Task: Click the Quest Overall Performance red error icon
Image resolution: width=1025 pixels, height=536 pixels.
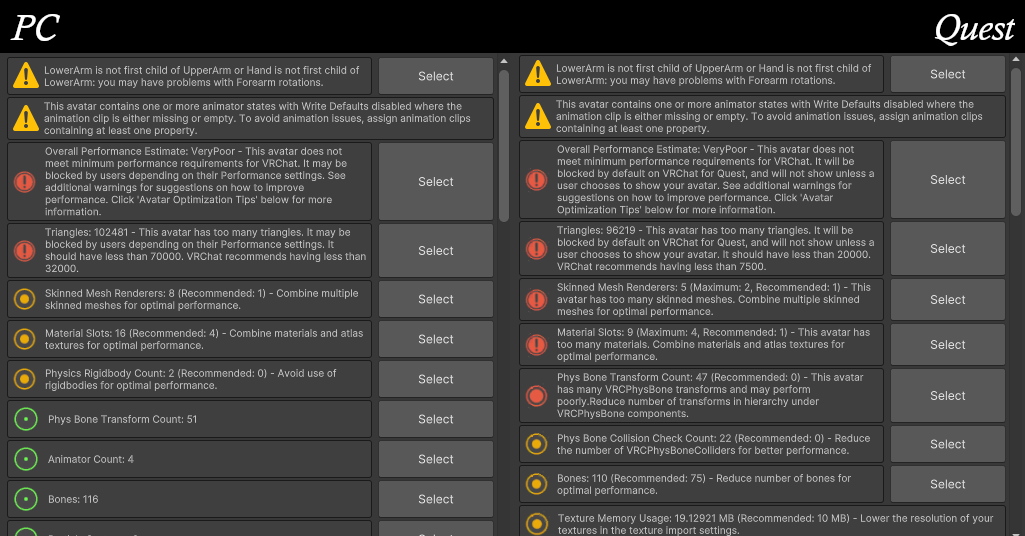Action: pos(537,179)
